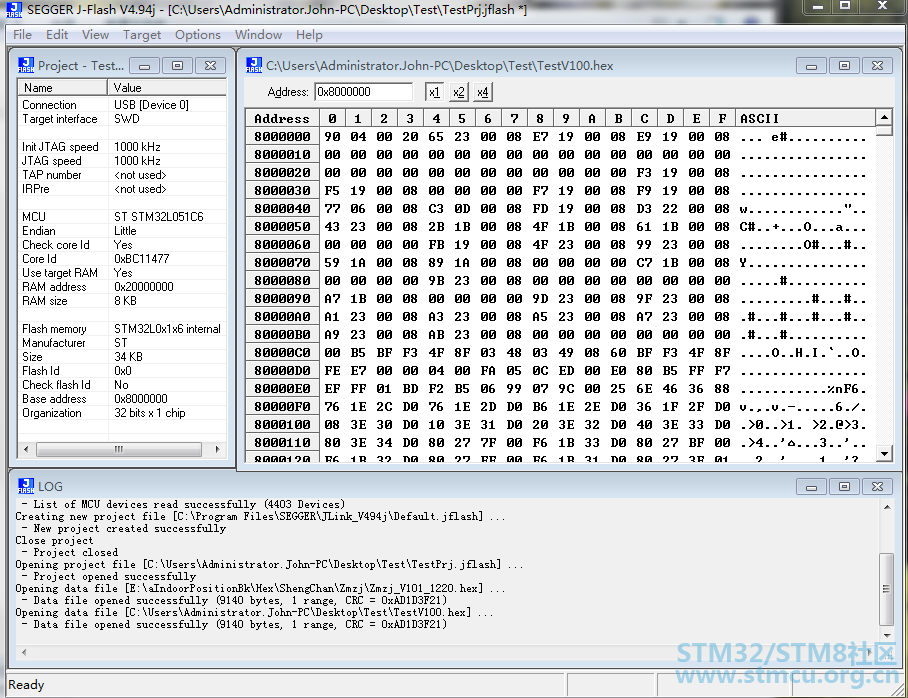908x698 pixels.
Task: Minimize the LOG panel
Action: coord(811,487)
